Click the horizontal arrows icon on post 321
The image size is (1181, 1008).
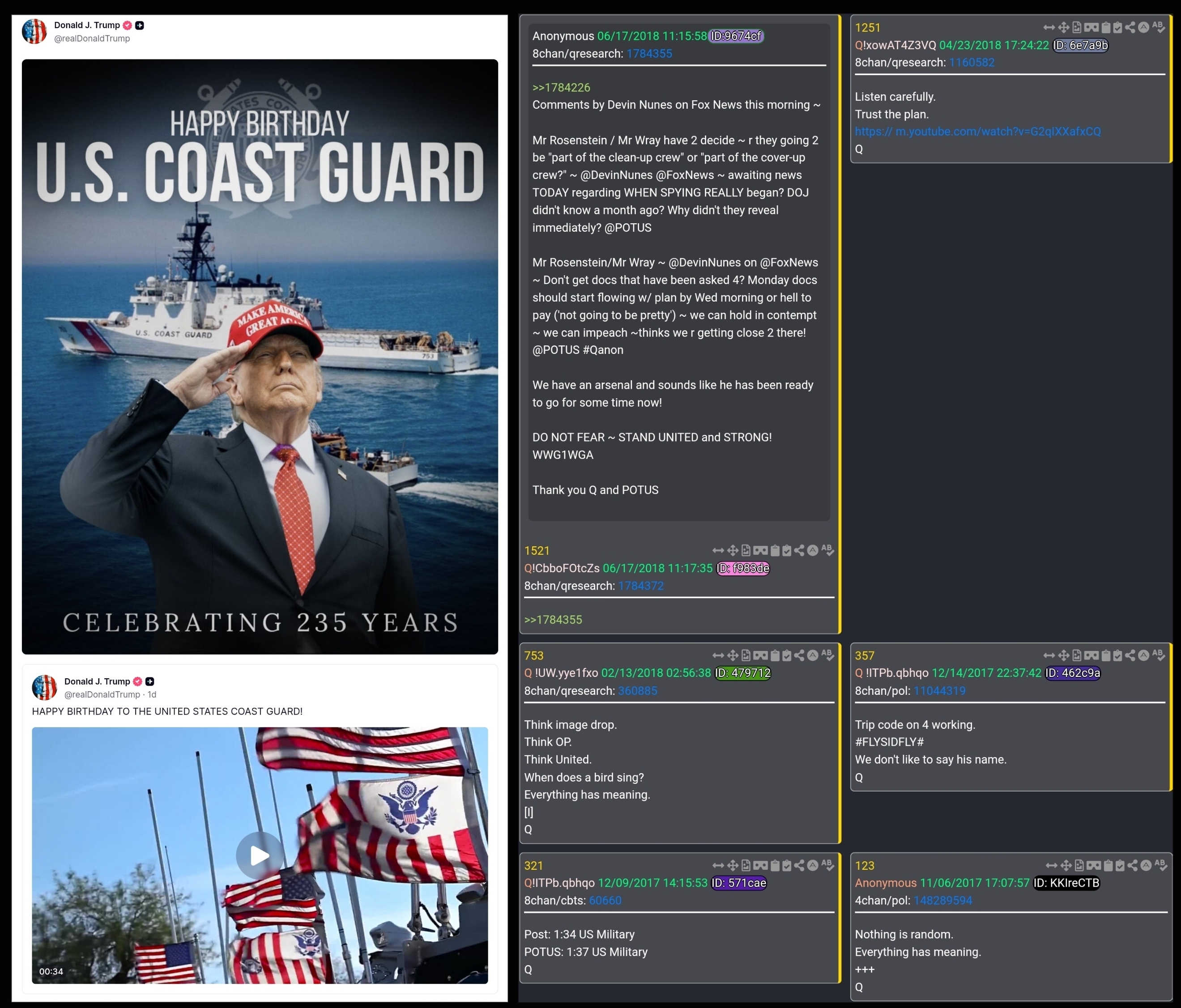click(718, 866)
